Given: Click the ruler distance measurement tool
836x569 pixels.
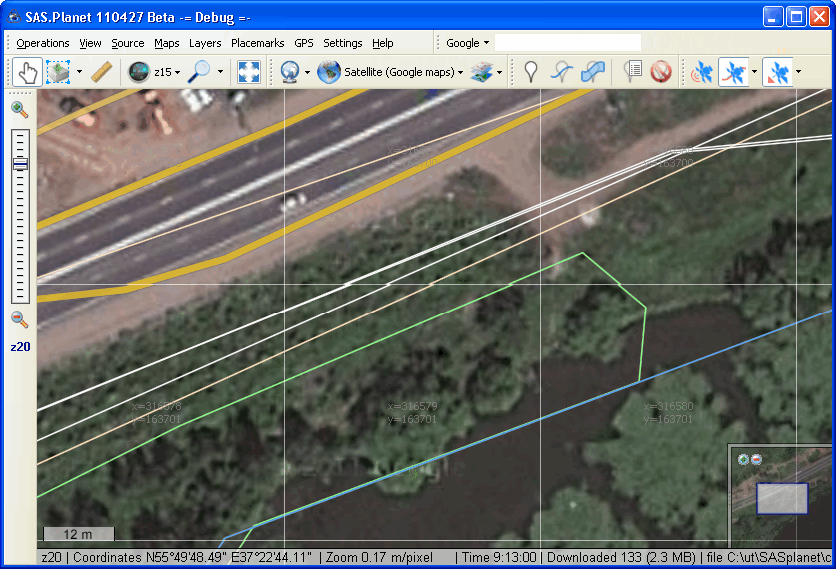Looking at the screenshot, I should [x=101, y=72].
